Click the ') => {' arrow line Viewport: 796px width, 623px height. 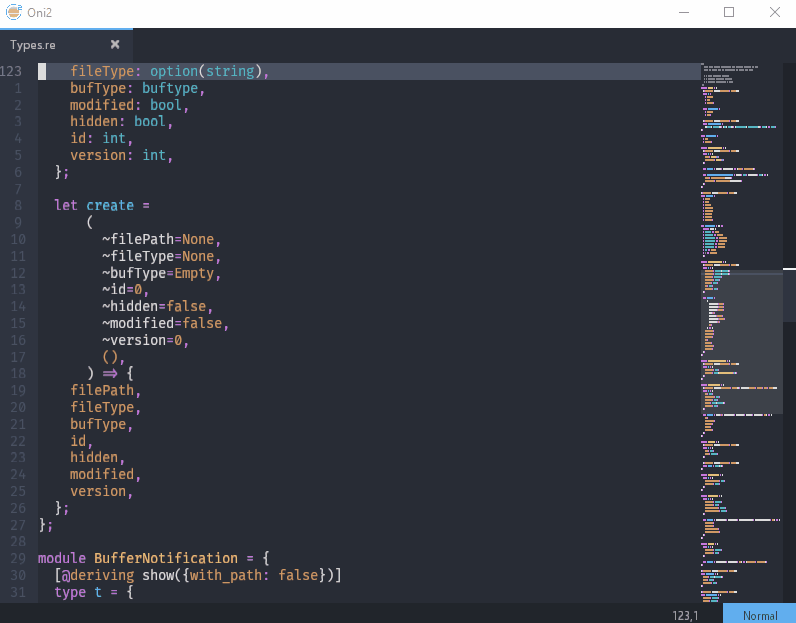pyautogui.click(x=110, y=374)
